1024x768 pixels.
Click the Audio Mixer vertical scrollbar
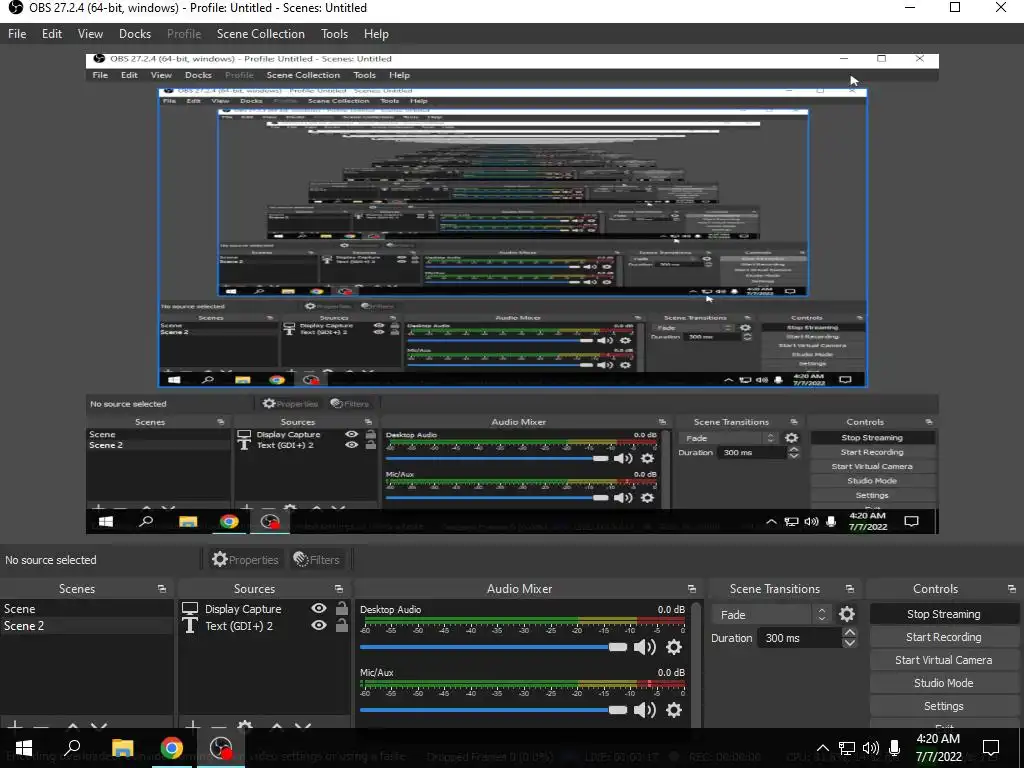click(x=696, y=664)
